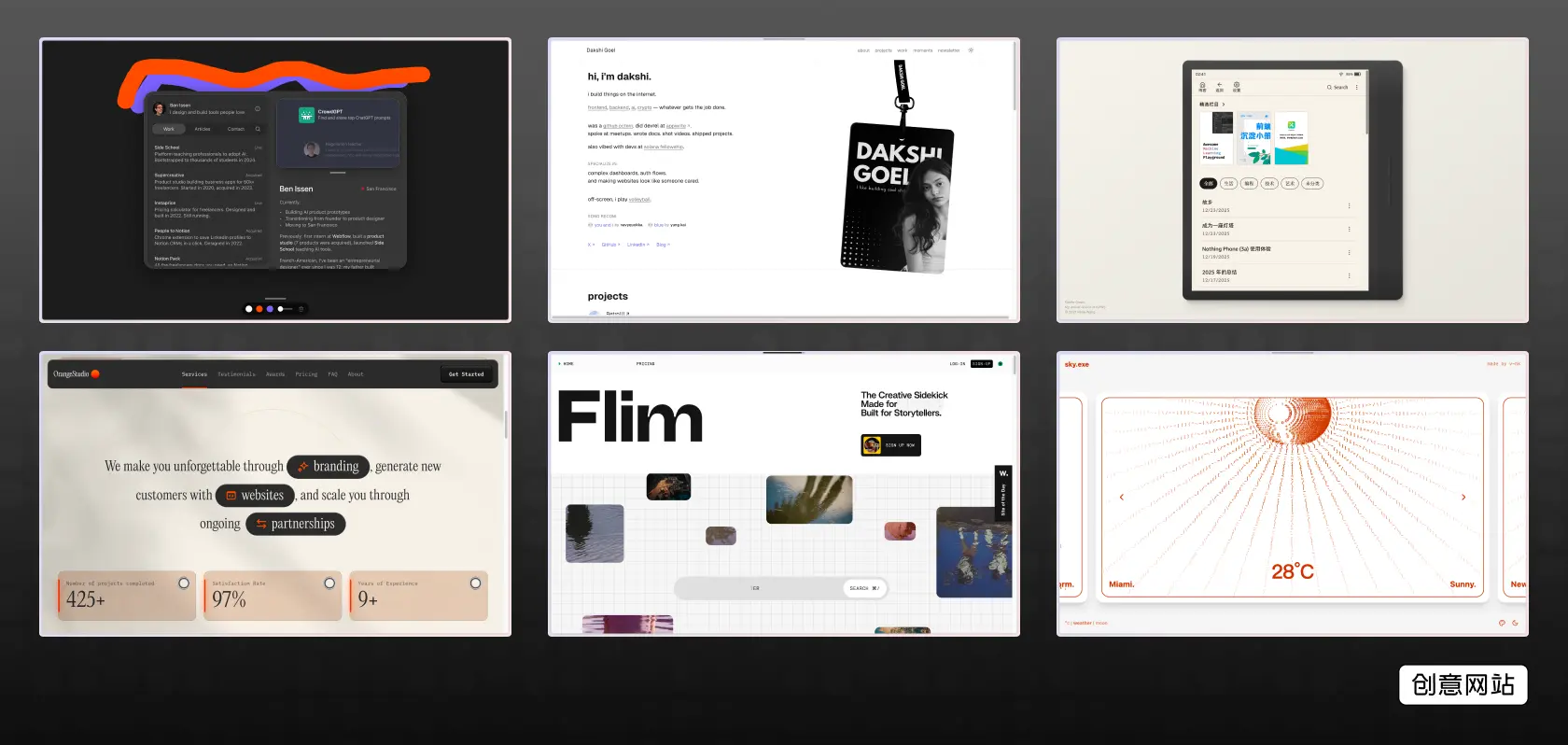Click settings gear icon on e-reader

pos(1237,86)
